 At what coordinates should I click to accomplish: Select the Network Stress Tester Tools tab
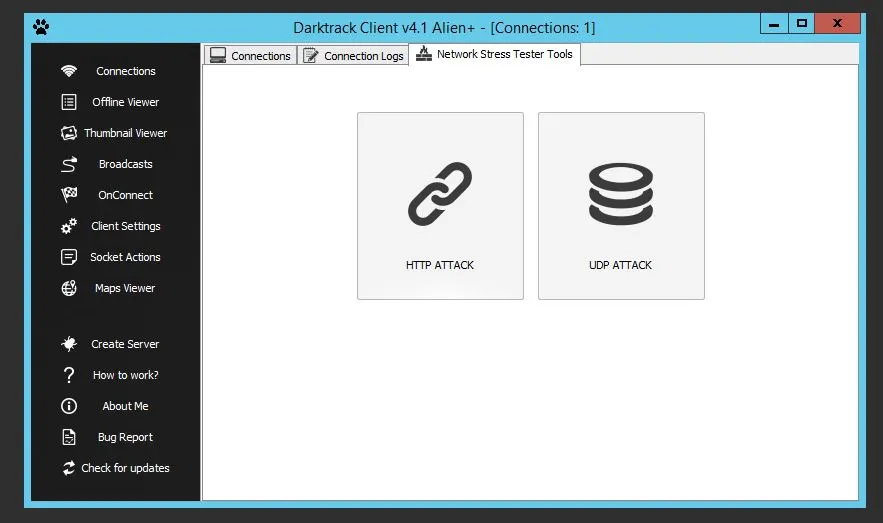[x=494, y=54]
